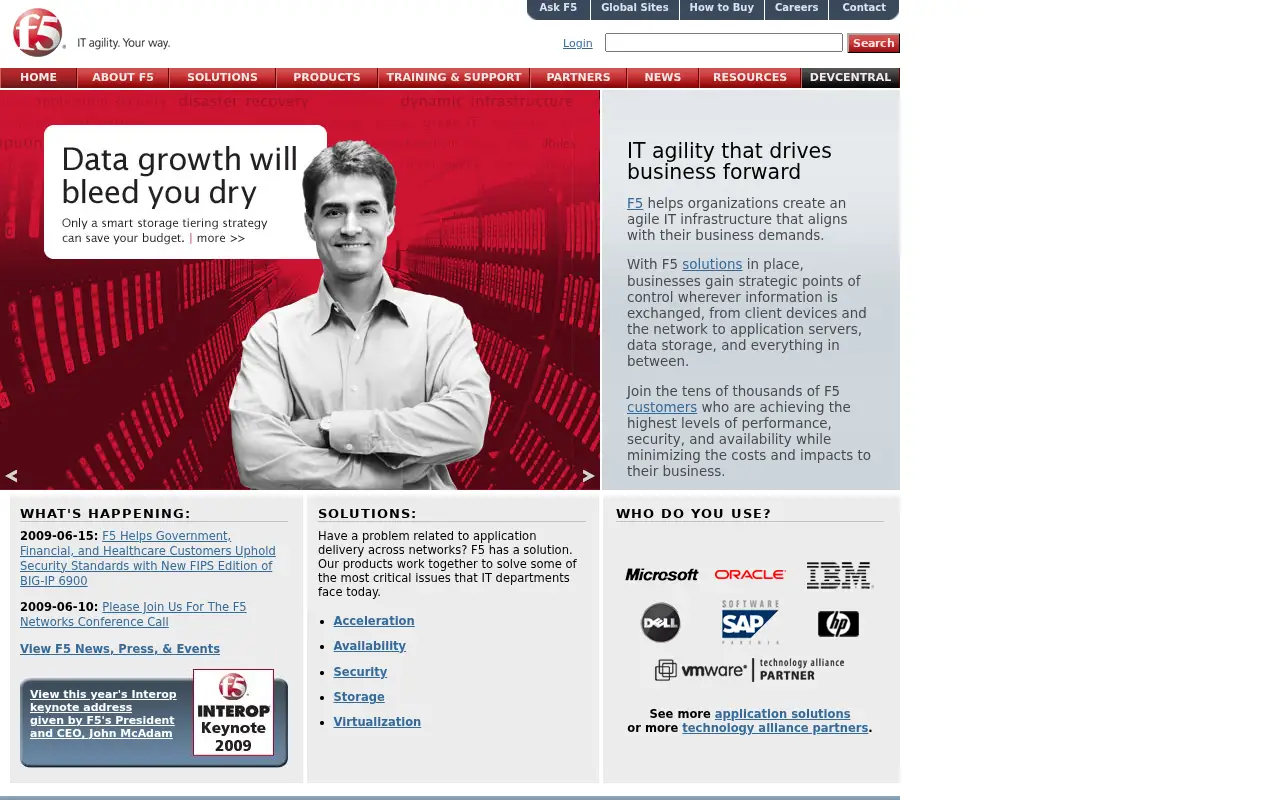Click the SAP partner logo

coord(750,622)
